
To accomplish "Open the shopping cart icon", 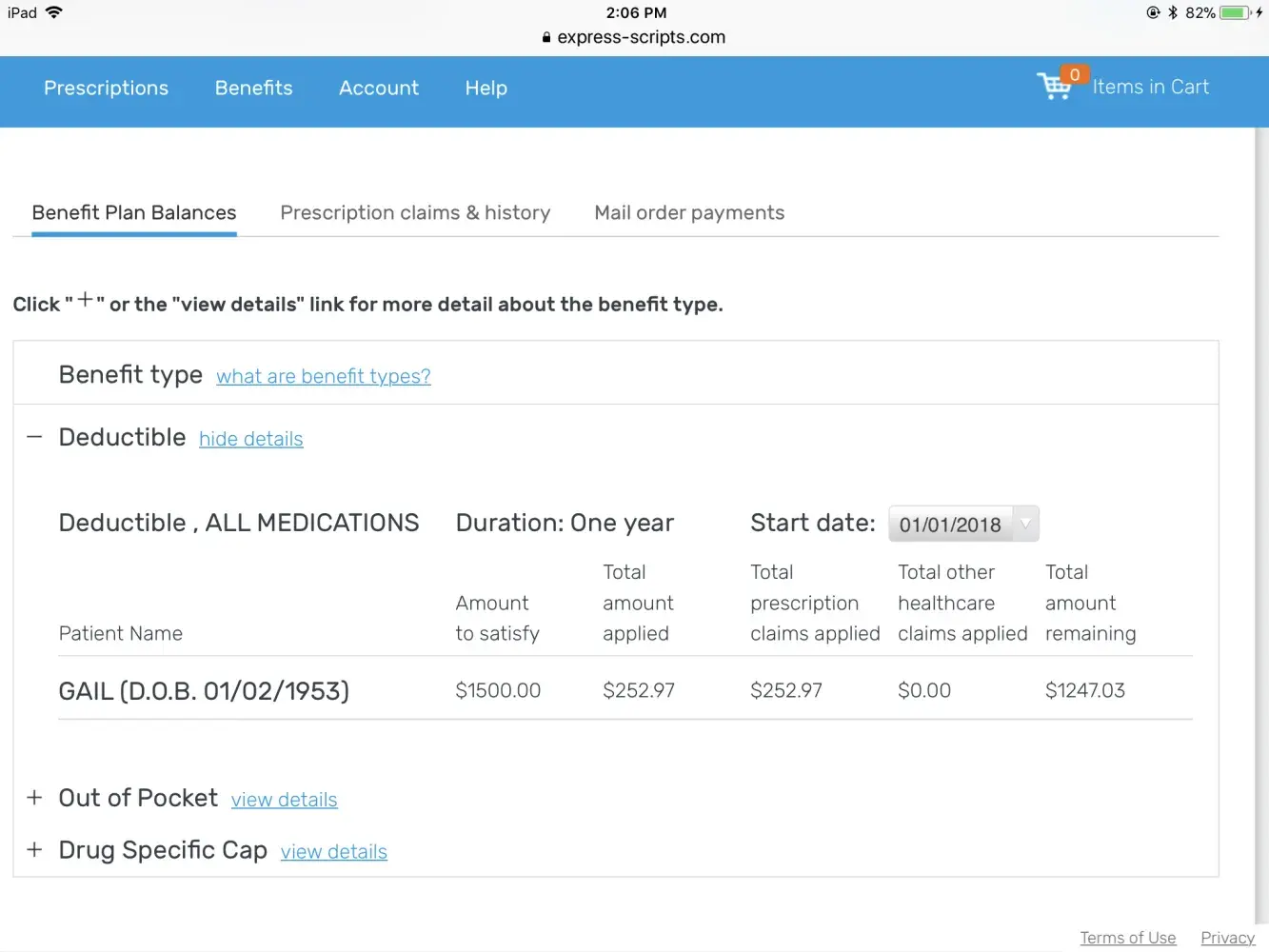I will click(x=1054, y=87).
